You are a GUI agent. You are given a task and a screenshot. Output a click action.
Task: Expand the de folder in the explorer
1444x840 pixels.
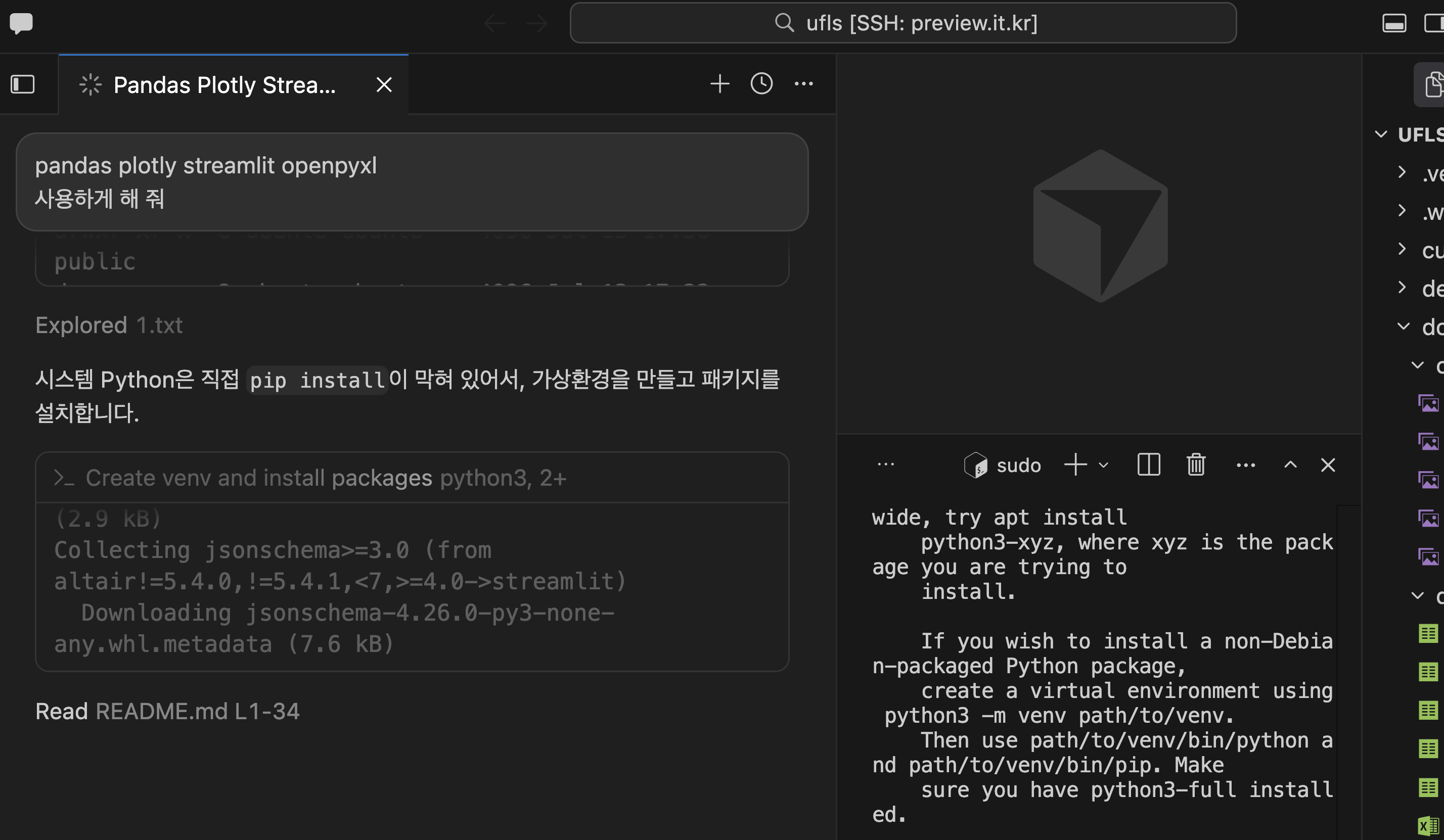pyautogui.click(x=1402, y=288)
